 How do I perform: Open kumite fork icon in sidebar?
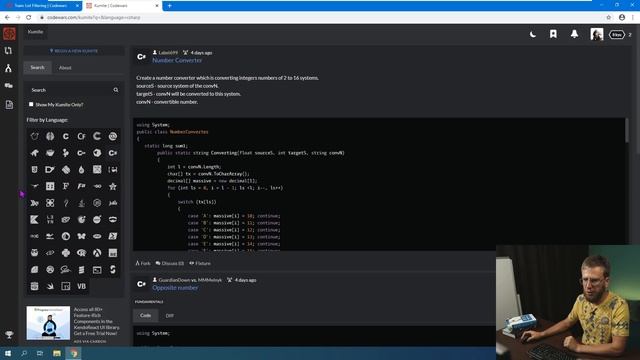(x=8, y=68)
